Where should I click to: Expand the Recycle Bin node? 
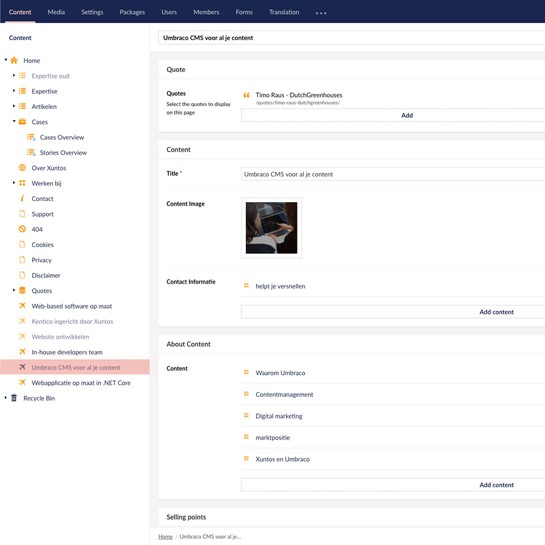tap(6, 397)
